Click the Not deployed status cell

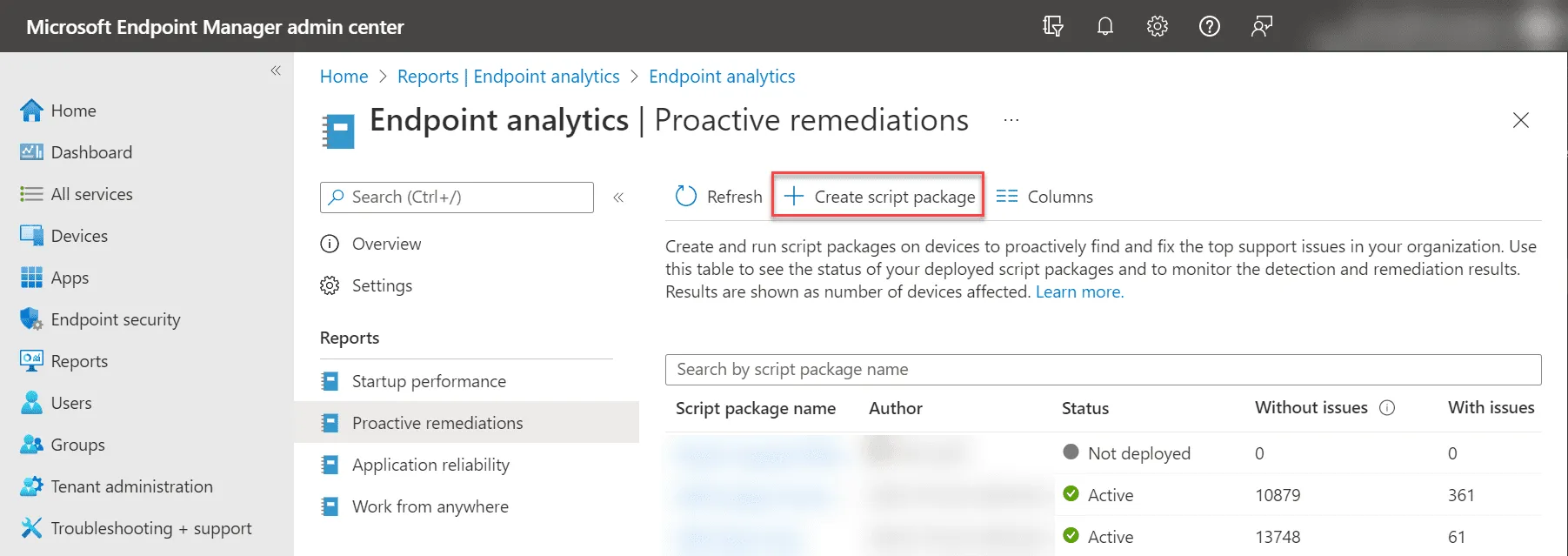pyautogui.click(x=1126, y=453)
